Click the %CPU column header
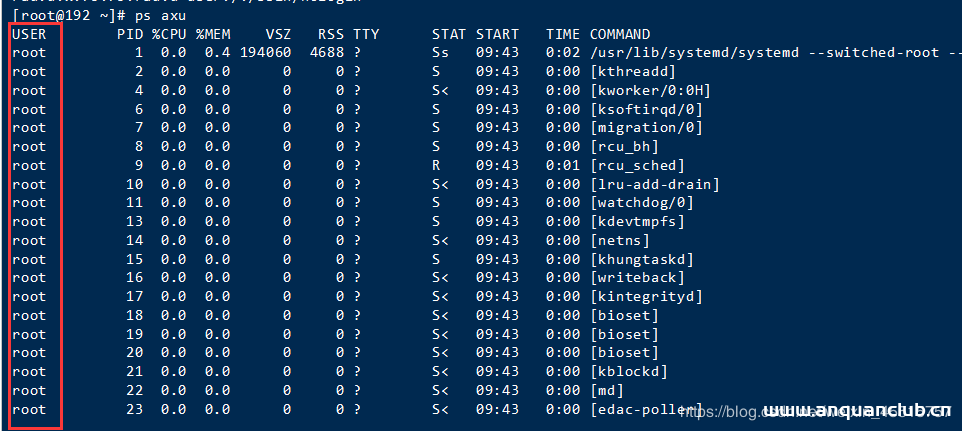This screenshot has width=962, height=431. (169, 34)
